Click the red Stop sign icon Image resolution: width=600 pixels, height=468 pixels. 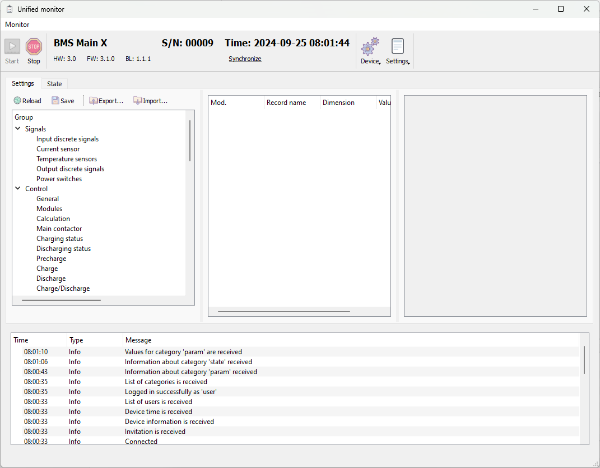point(34,46)
